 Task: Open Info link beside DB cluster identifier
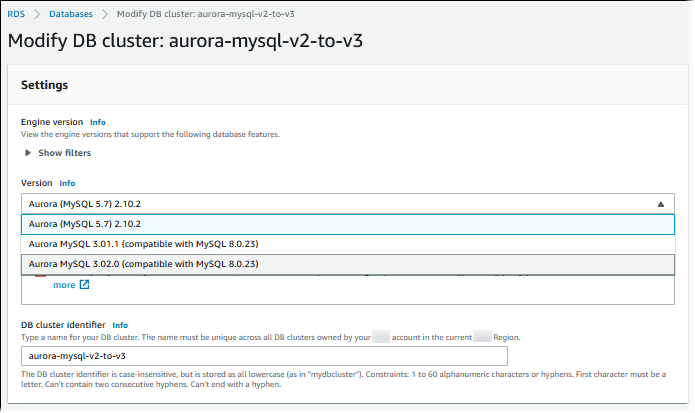click(x=120, y=325)
